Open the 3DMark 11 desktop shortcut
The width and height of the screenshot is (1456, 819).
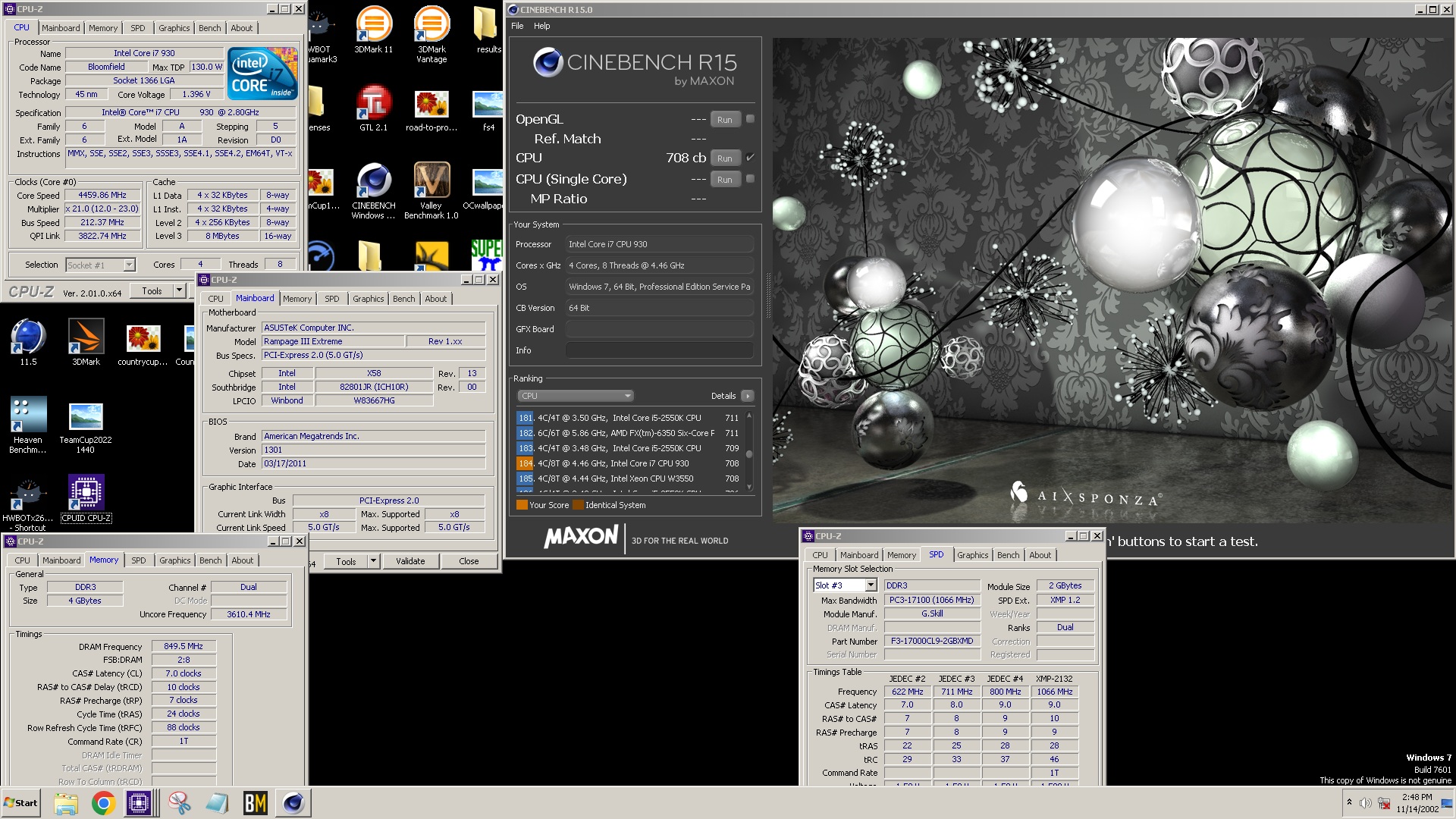374,30
